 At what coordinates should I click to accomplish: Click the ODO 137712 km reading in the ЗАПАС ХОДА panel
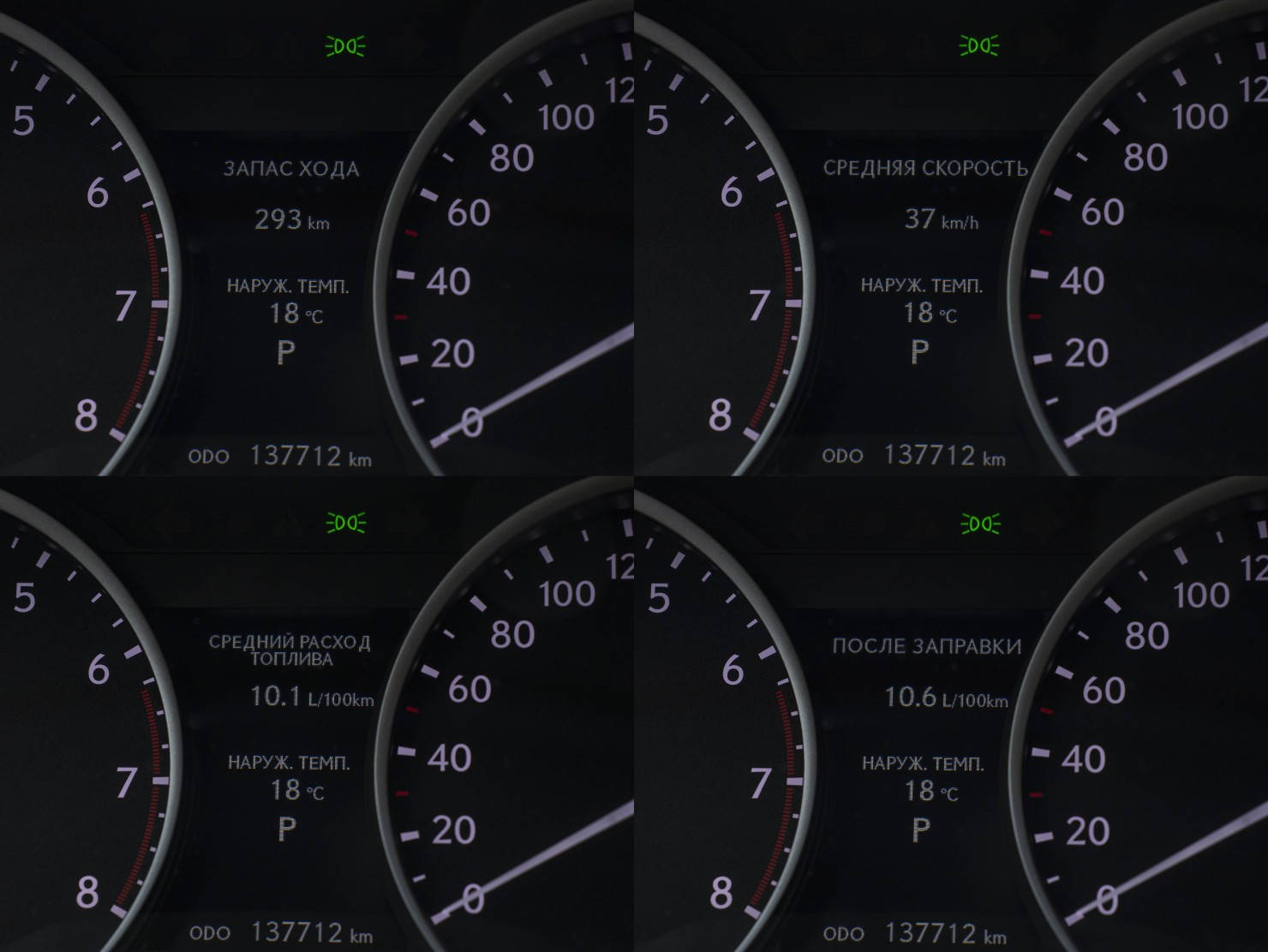click(x=280, y=456)
